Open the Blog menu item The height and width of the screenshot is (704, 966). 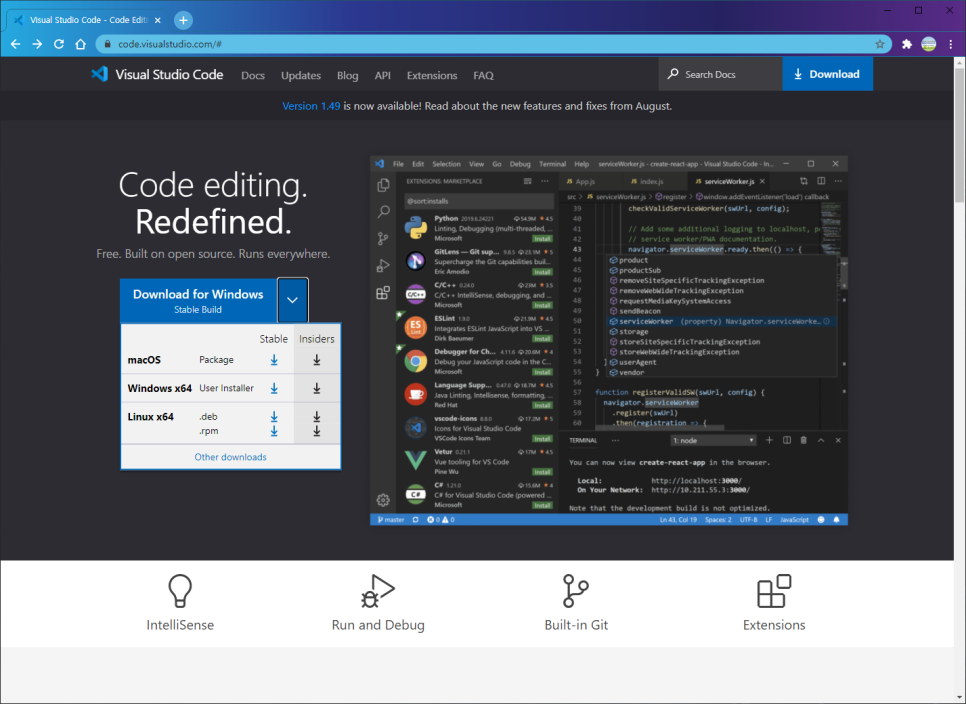click(347, 75)
